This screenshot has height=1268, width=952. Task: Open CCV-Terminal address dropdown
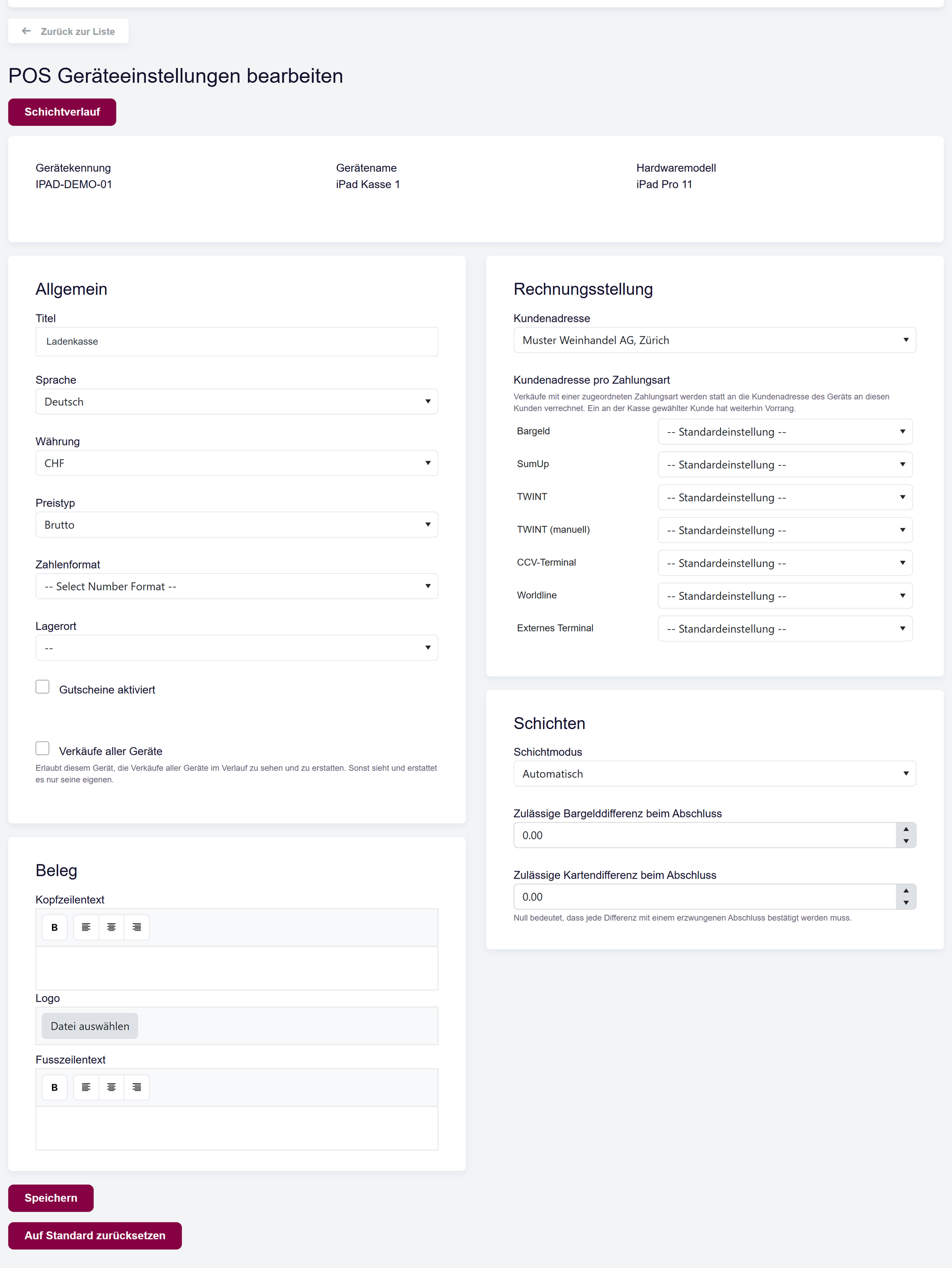click(x=785, y=563)
